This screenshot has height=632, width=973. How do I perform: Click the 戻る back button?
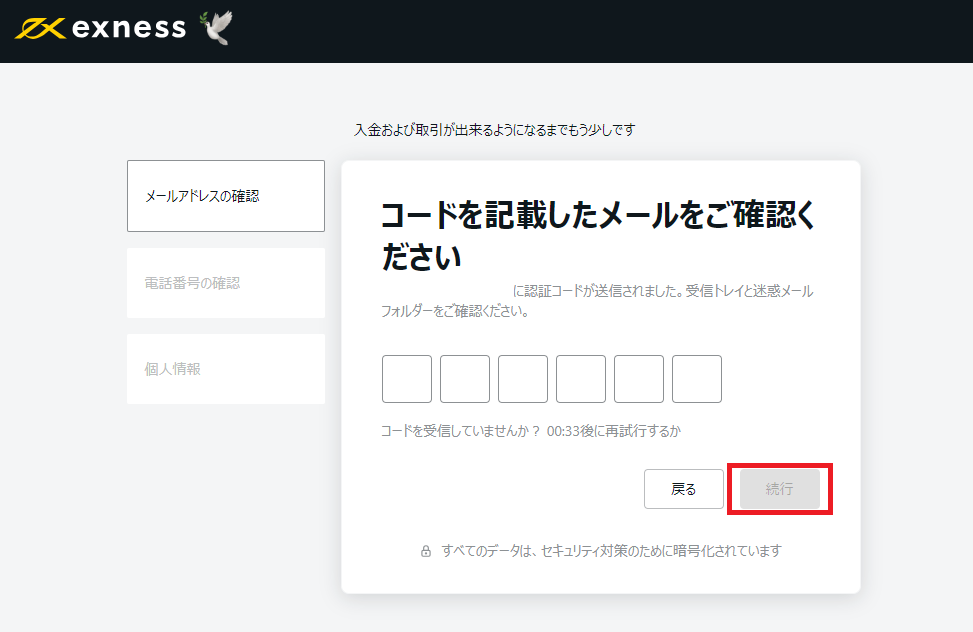click(x=684, y=489)
